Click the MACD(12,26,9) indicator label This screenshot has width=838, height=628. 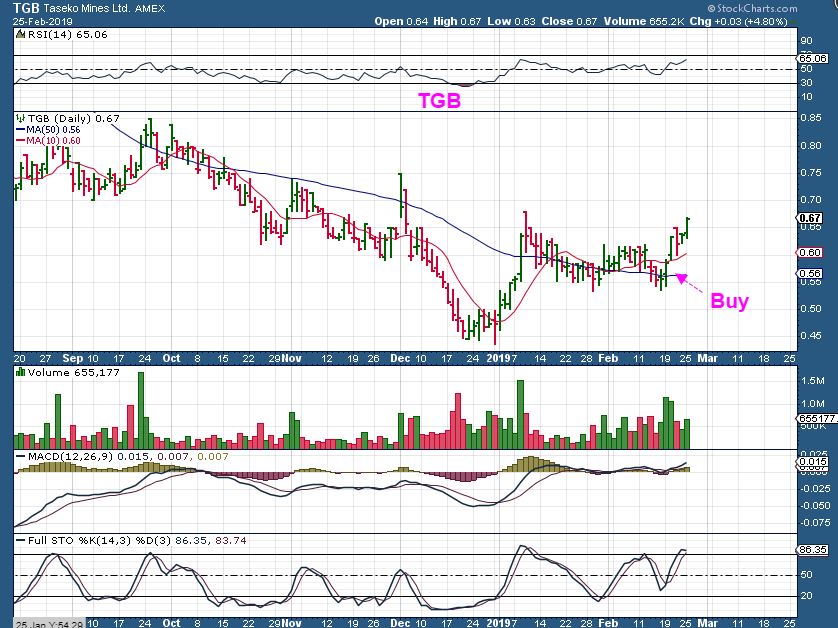[x=71, y=456]
